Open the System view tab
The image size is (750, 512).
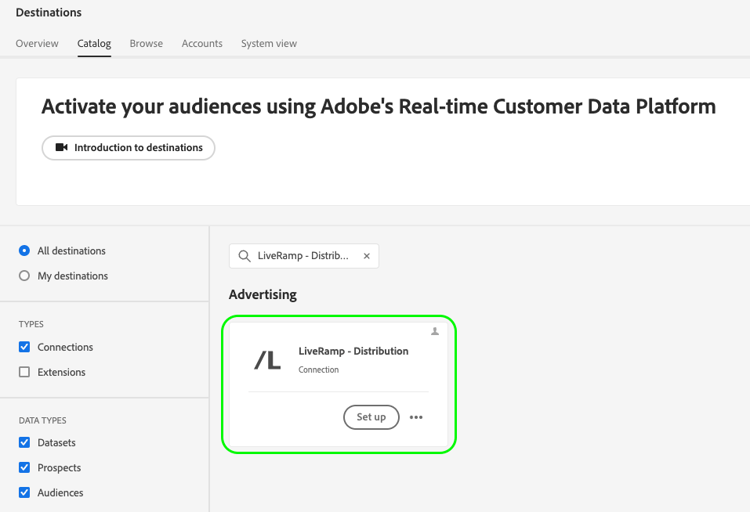click(269, 44)
